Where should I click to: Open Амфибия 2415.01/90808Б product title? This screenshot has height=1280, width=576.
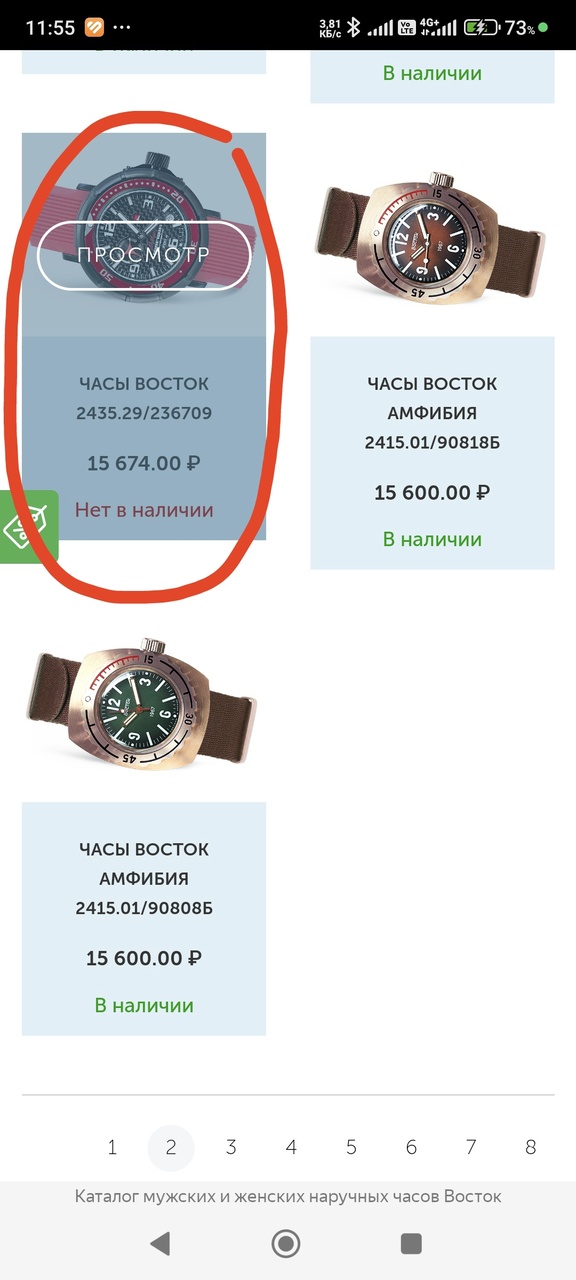[x=144, y=879]
